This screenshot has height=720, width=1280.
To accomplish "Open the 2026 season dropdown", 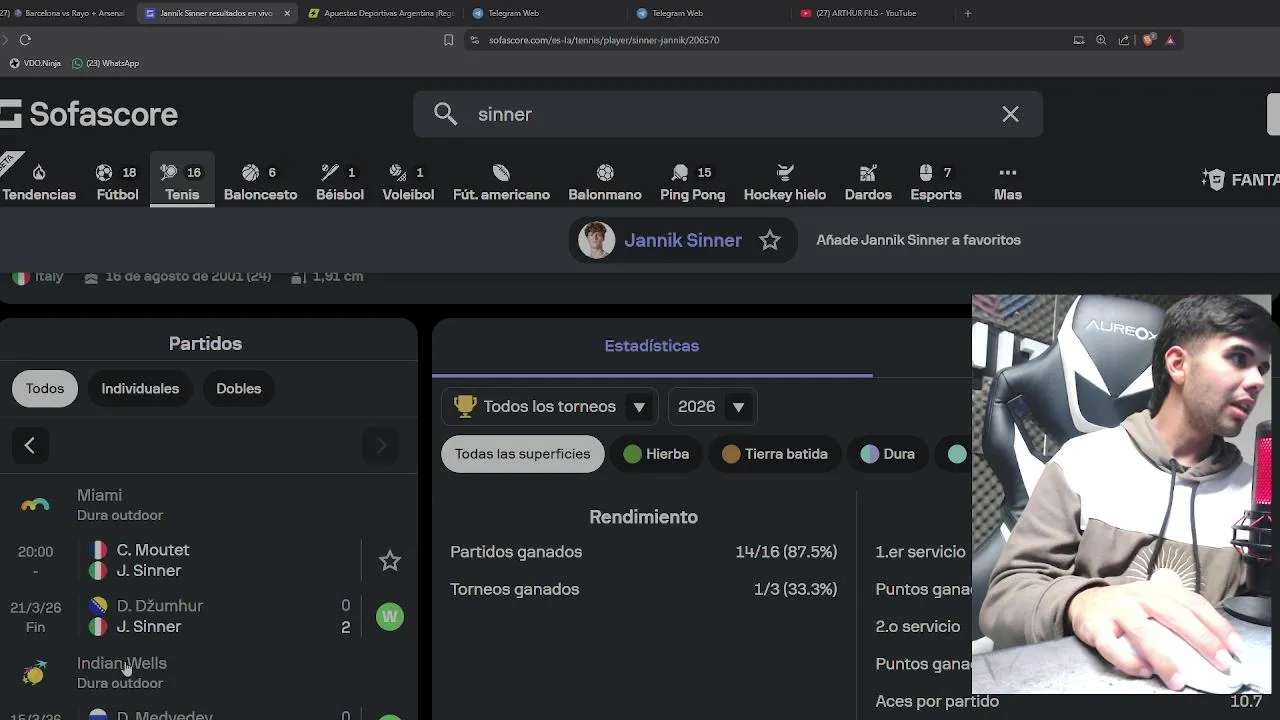I will click(x=712, y=406).
